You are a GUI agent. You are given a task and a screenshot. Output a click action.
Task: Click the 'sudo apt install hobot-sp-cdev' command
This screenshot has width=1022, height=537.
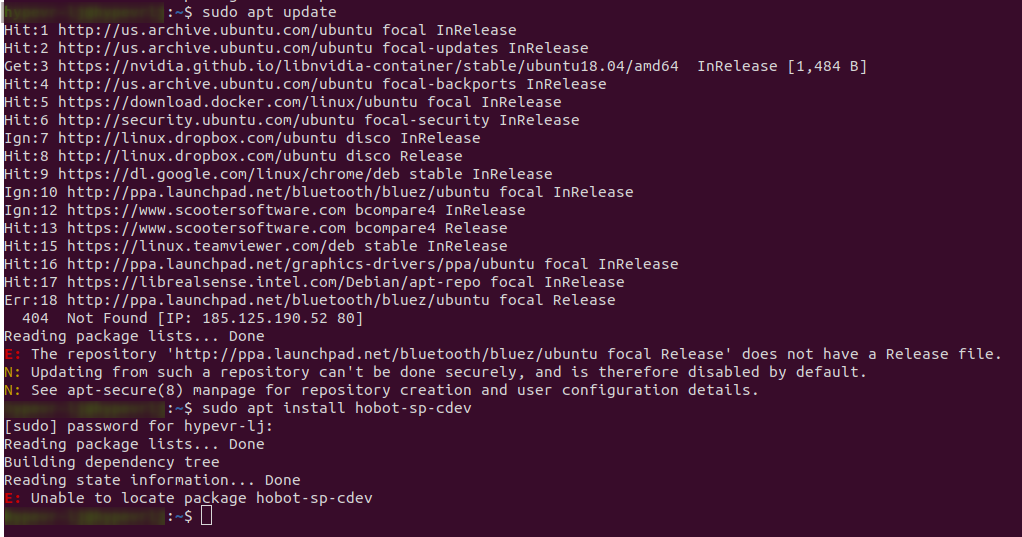(x=336, y=408)
